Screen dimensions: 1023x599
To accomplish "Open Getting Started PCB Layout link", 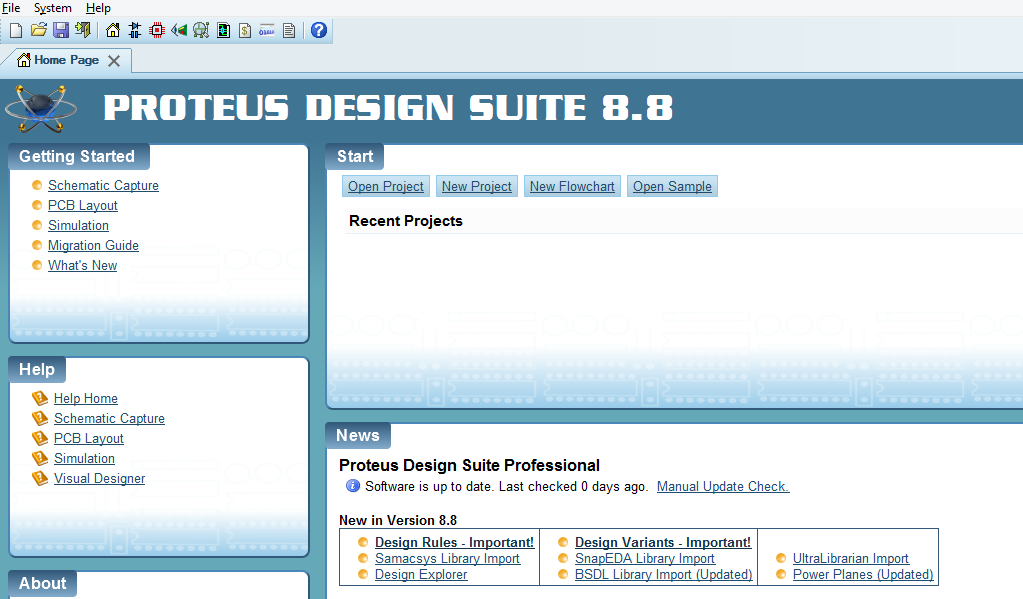I will point(83,206).
